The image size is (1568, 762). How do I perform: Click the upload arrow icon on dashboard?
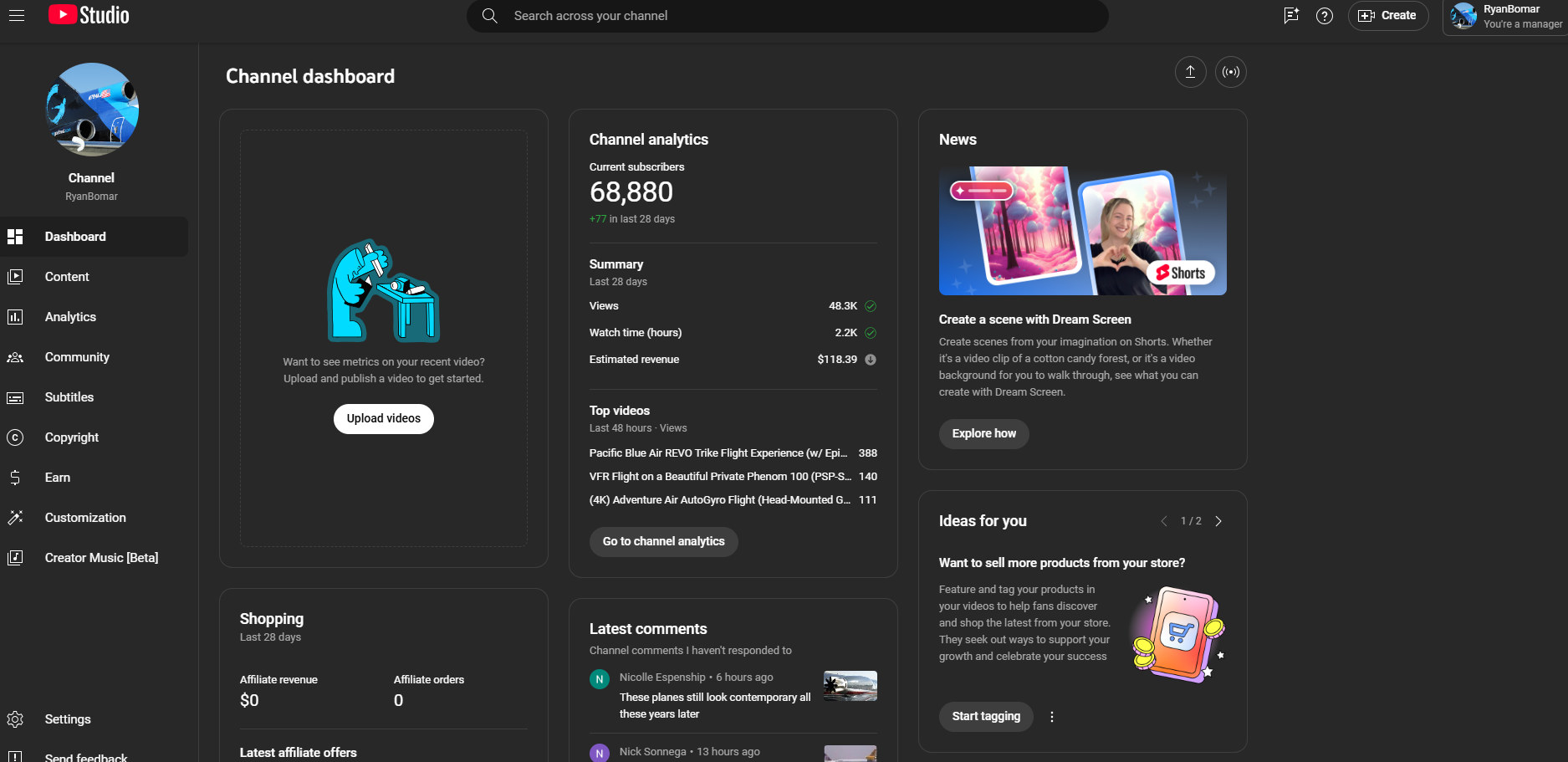(x=1191, y=72)
